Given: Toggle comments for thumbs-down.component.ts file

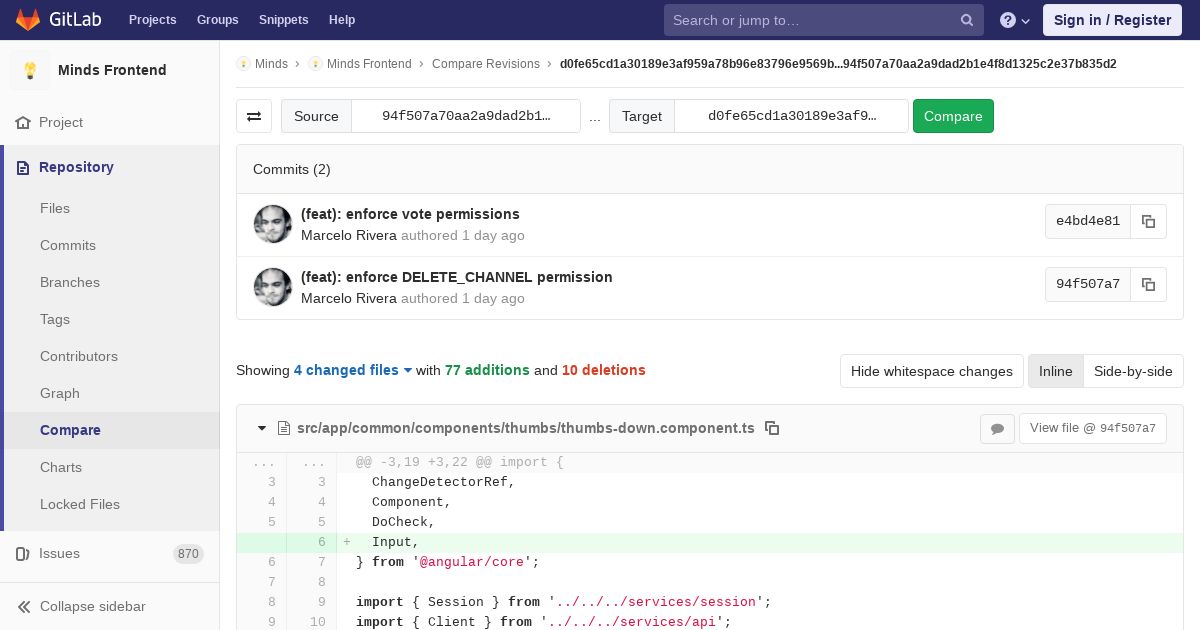Looking at the screenshot, I should 997,428.
